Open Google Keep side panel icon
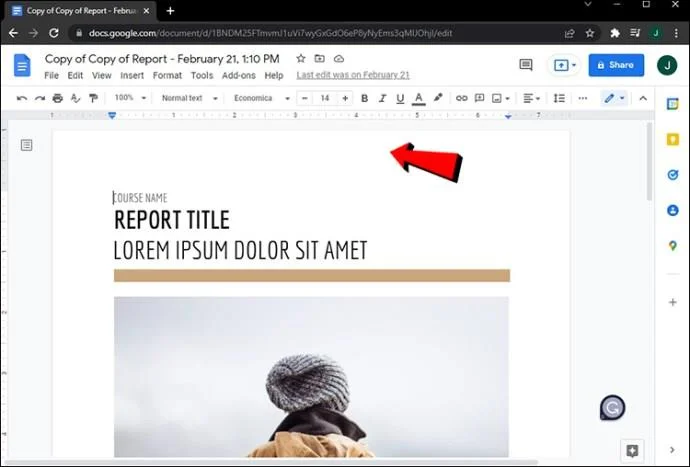This screenshot has width=690, height=467. (672, 140)
